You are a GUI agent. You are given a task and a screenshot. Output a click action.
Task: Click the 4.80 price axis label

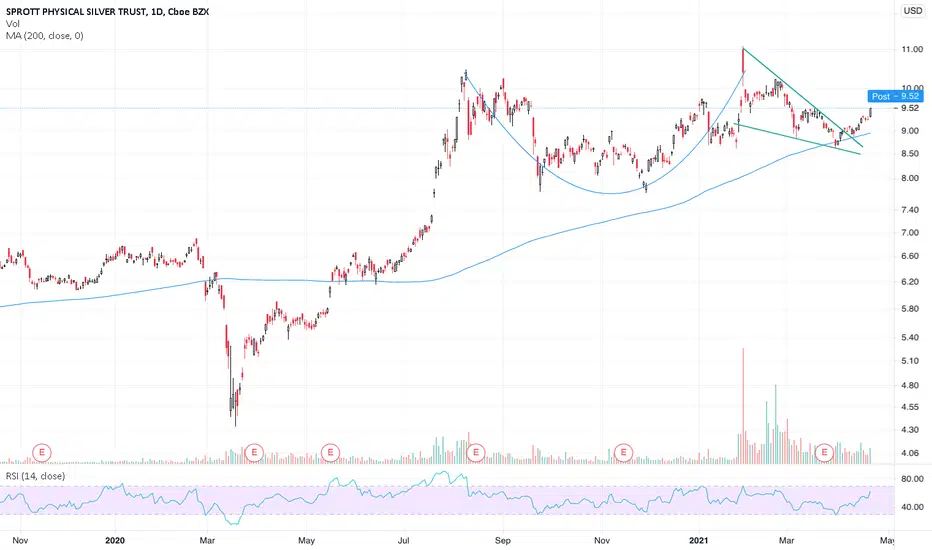[x=912, y=385]
